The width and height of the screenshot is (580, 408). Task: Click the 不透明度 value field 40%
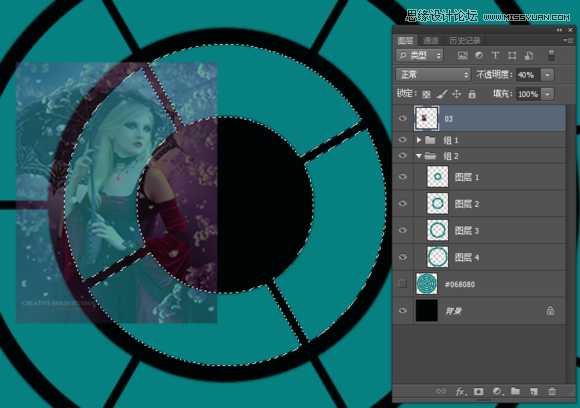pos(529,75)
